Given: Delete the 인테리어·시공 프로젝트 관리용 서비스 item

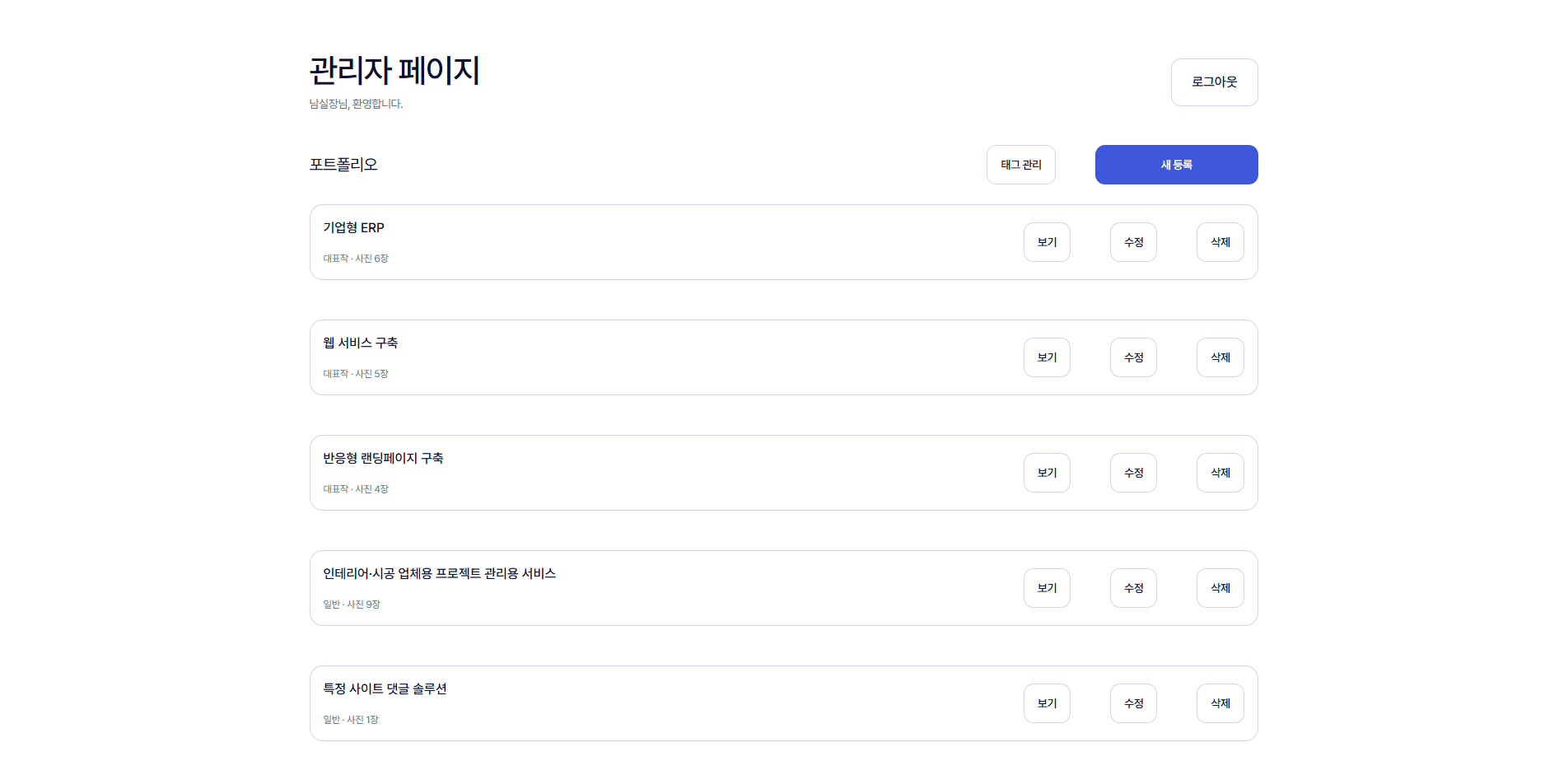Looking at the screenshot, I should tap(1220, 588).
